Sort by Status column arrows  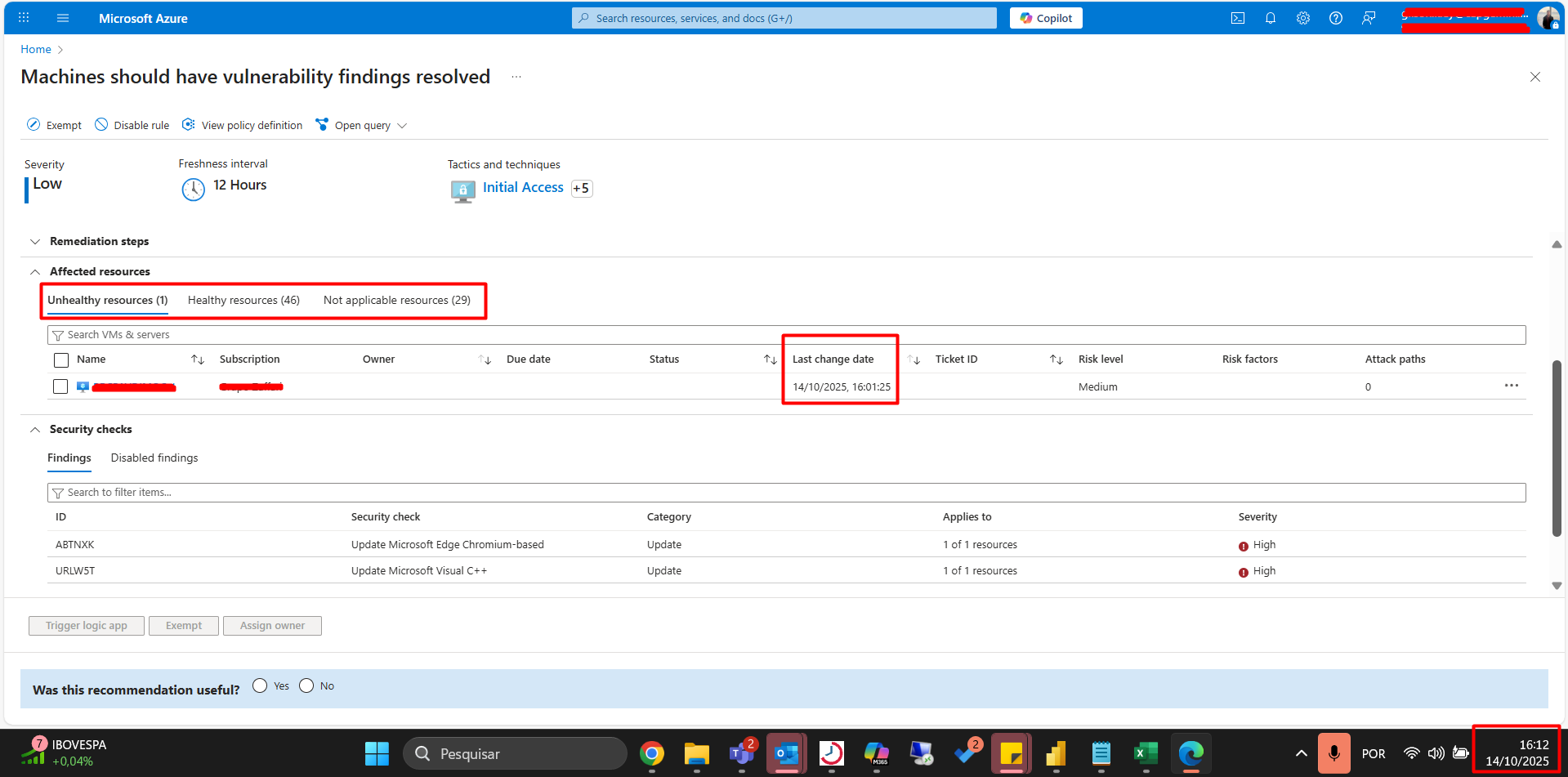click(771, 359)
